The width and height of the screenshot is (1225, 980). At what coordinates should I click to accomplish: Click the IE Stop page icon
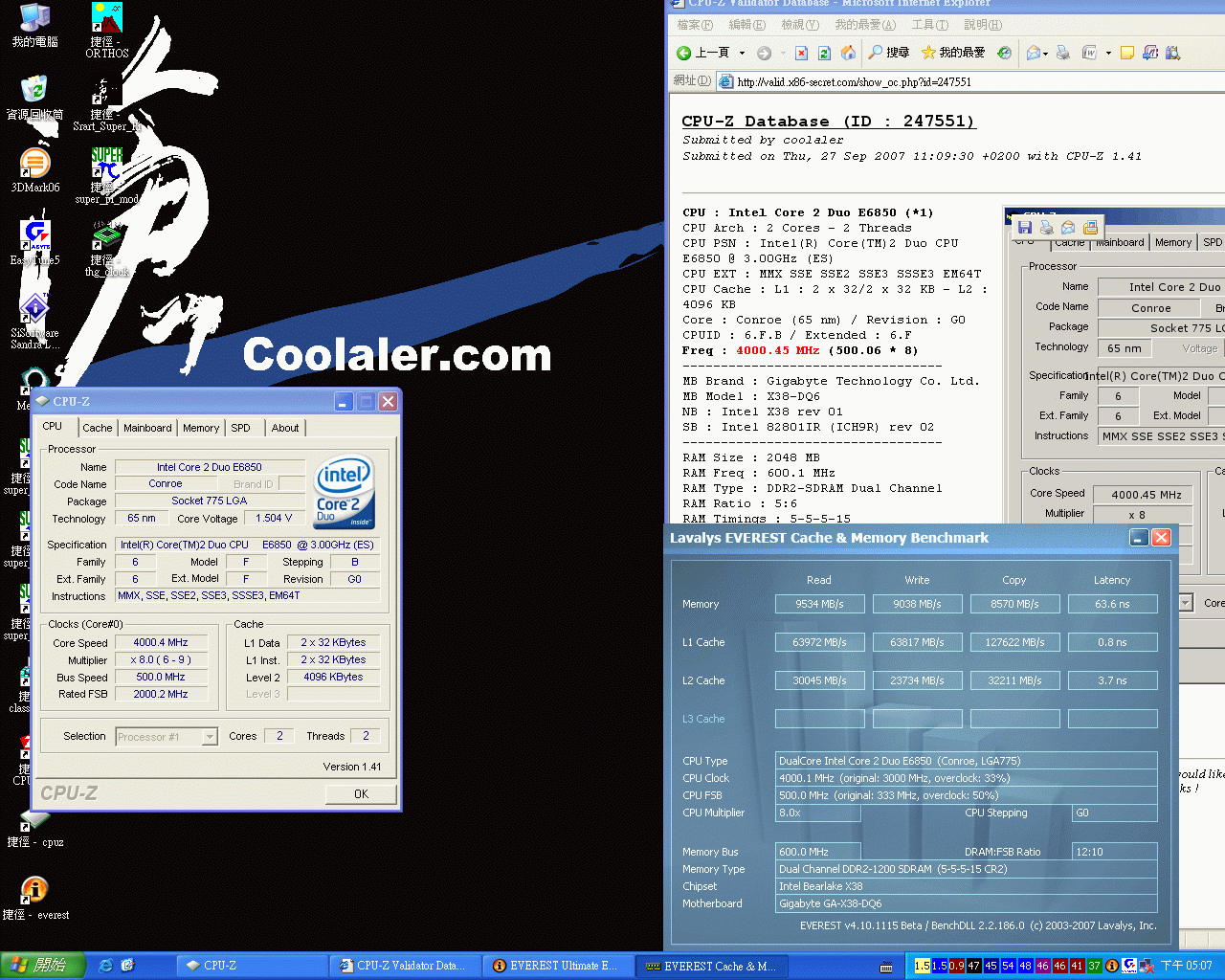802,53
